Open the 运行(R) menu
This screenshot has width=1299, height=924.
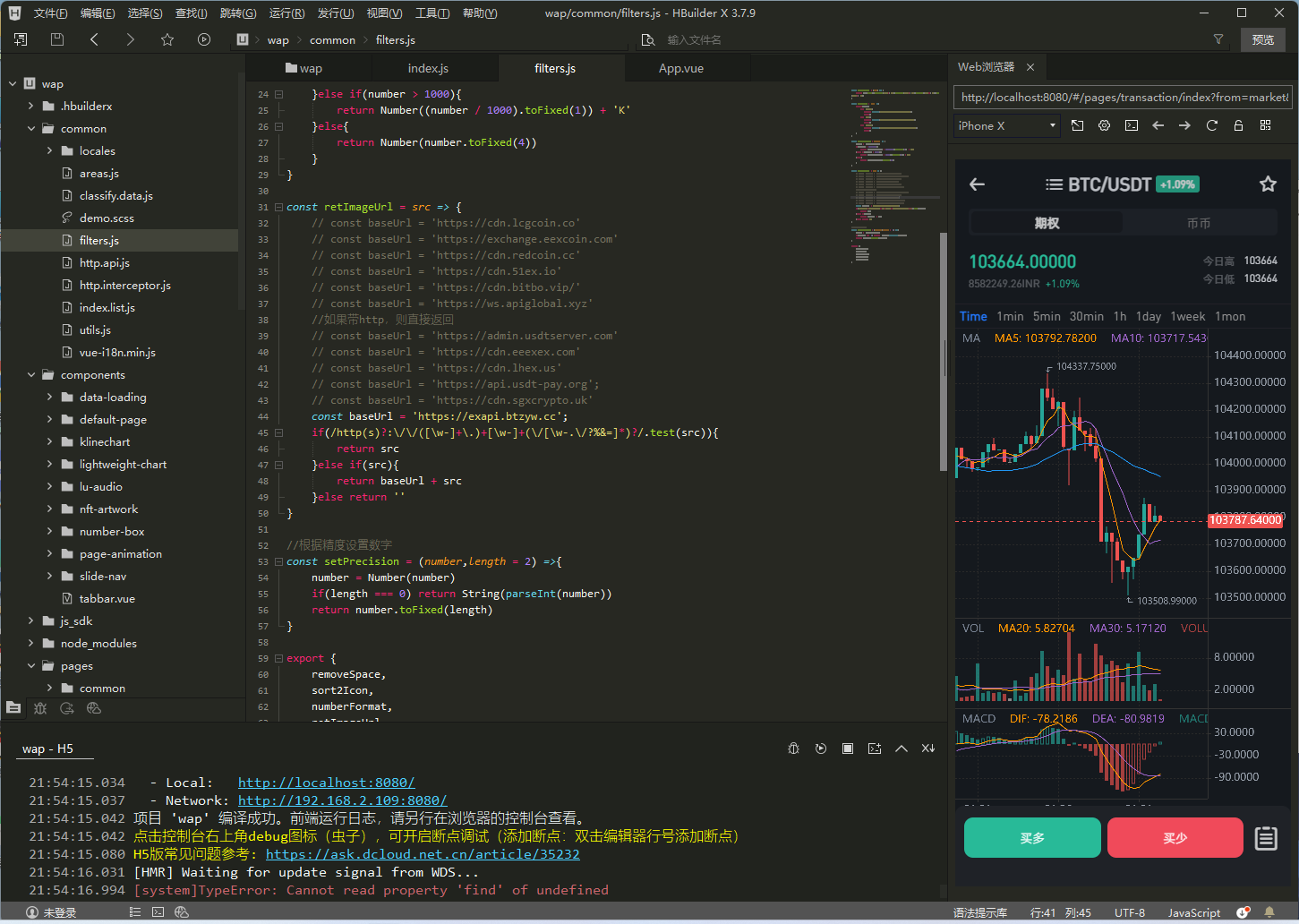tap(286, 13)
